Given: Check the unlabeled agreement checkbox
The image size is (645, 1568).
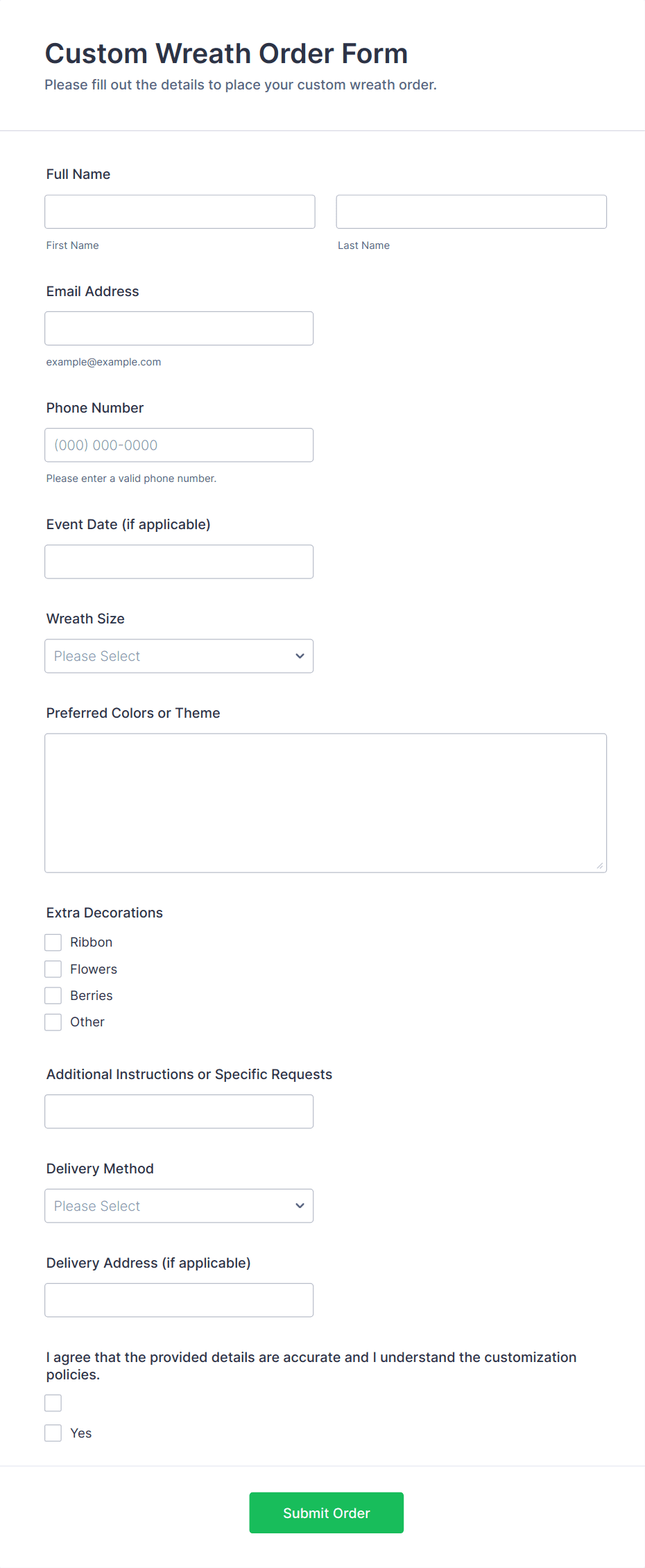Looking at the screenshot, I should tap(53, 1403).
